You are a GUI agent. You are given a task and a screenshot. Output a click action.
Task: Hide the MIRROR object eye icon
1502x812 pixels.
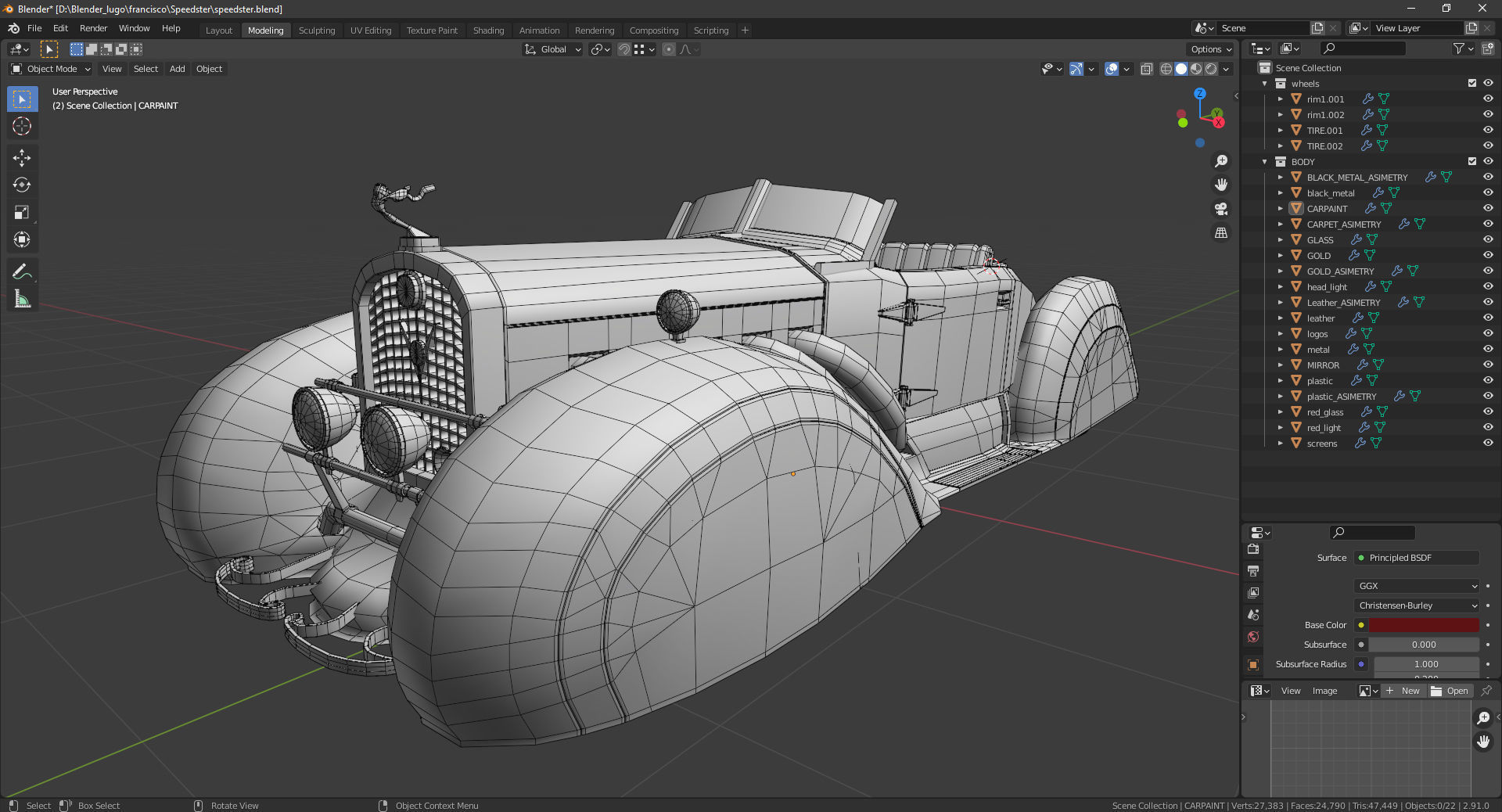(x=1488, y=365)
